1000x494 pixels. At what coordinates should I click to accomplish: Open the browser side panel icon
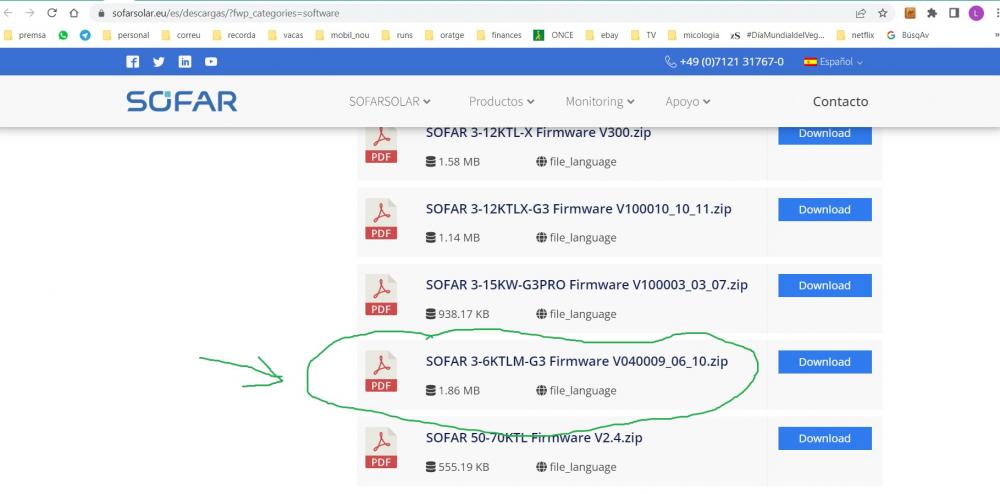tap(954, 13)
